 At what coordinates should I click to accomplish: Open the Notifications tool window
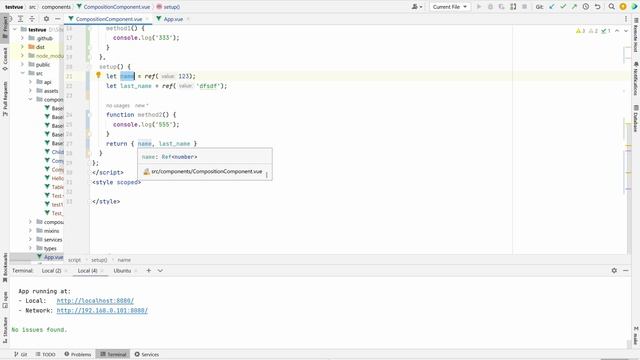coord(636,79)
